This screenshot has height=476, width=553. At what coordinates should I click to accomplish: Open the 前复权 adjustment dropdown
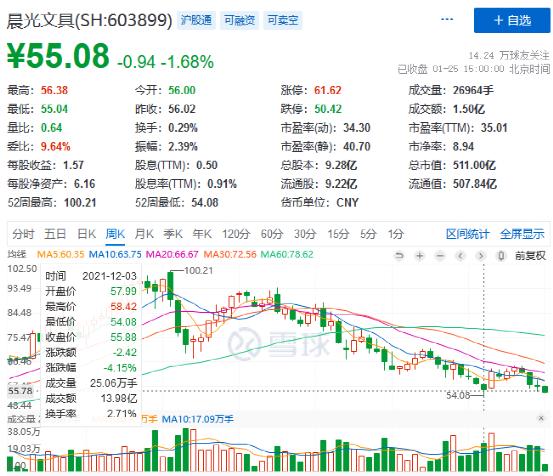(x=530, y=255)
